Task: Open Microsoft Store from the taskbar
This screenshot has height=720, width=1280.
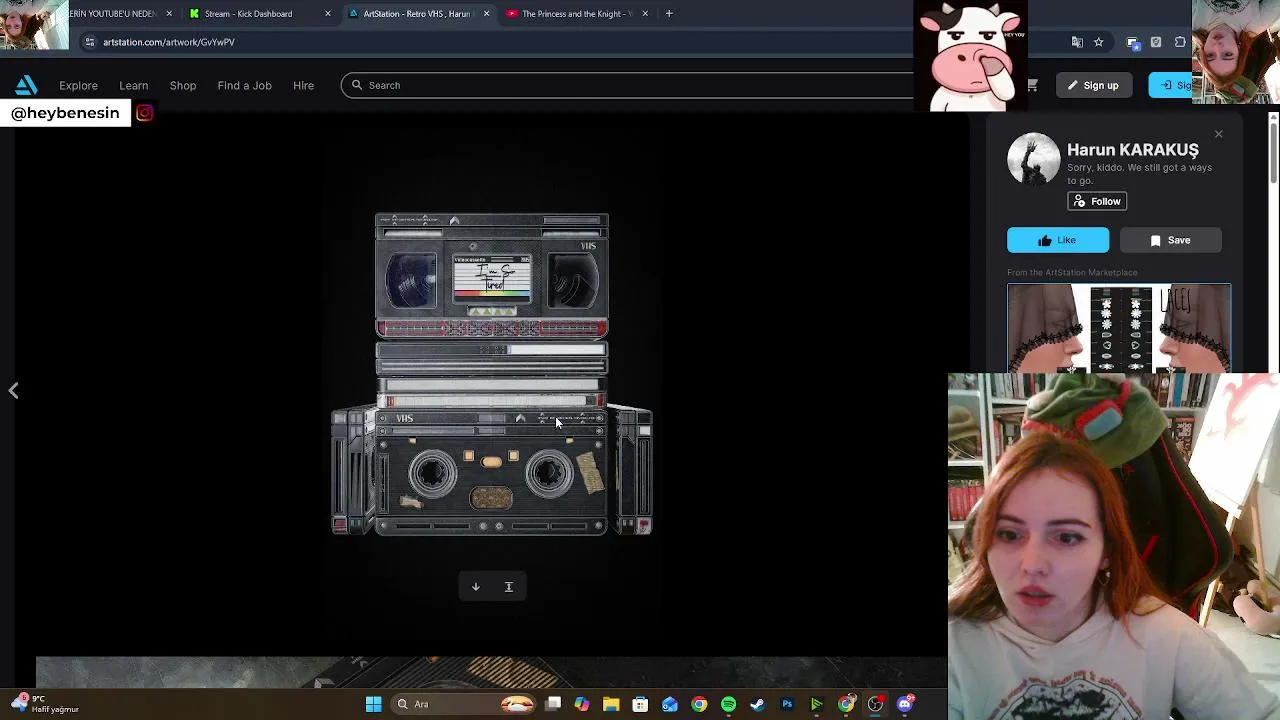Action: coord(640,704)
